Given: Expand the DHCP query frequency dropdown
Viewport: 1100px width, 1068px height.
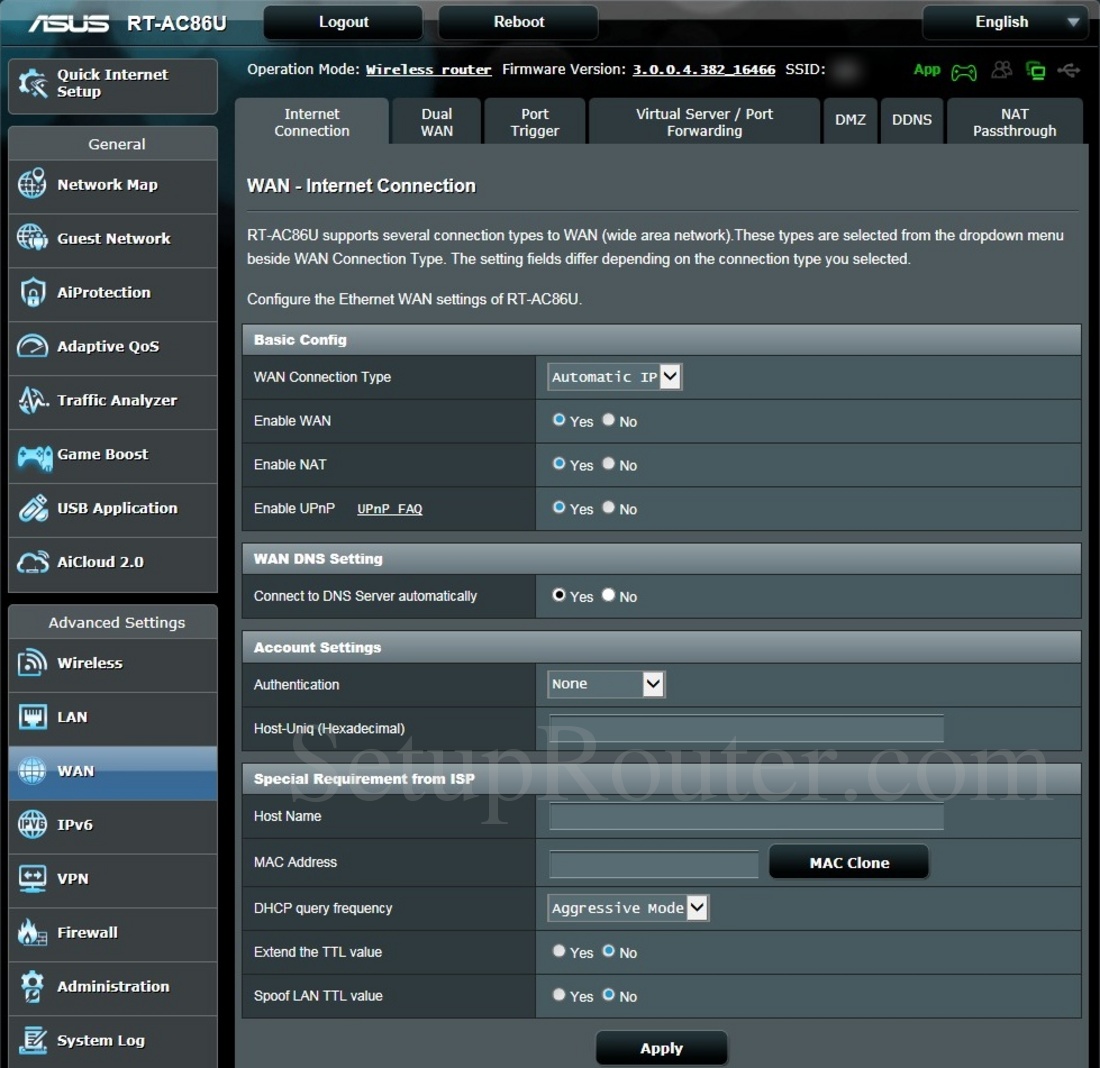Looking at the screenshot, I should [628, 908].
